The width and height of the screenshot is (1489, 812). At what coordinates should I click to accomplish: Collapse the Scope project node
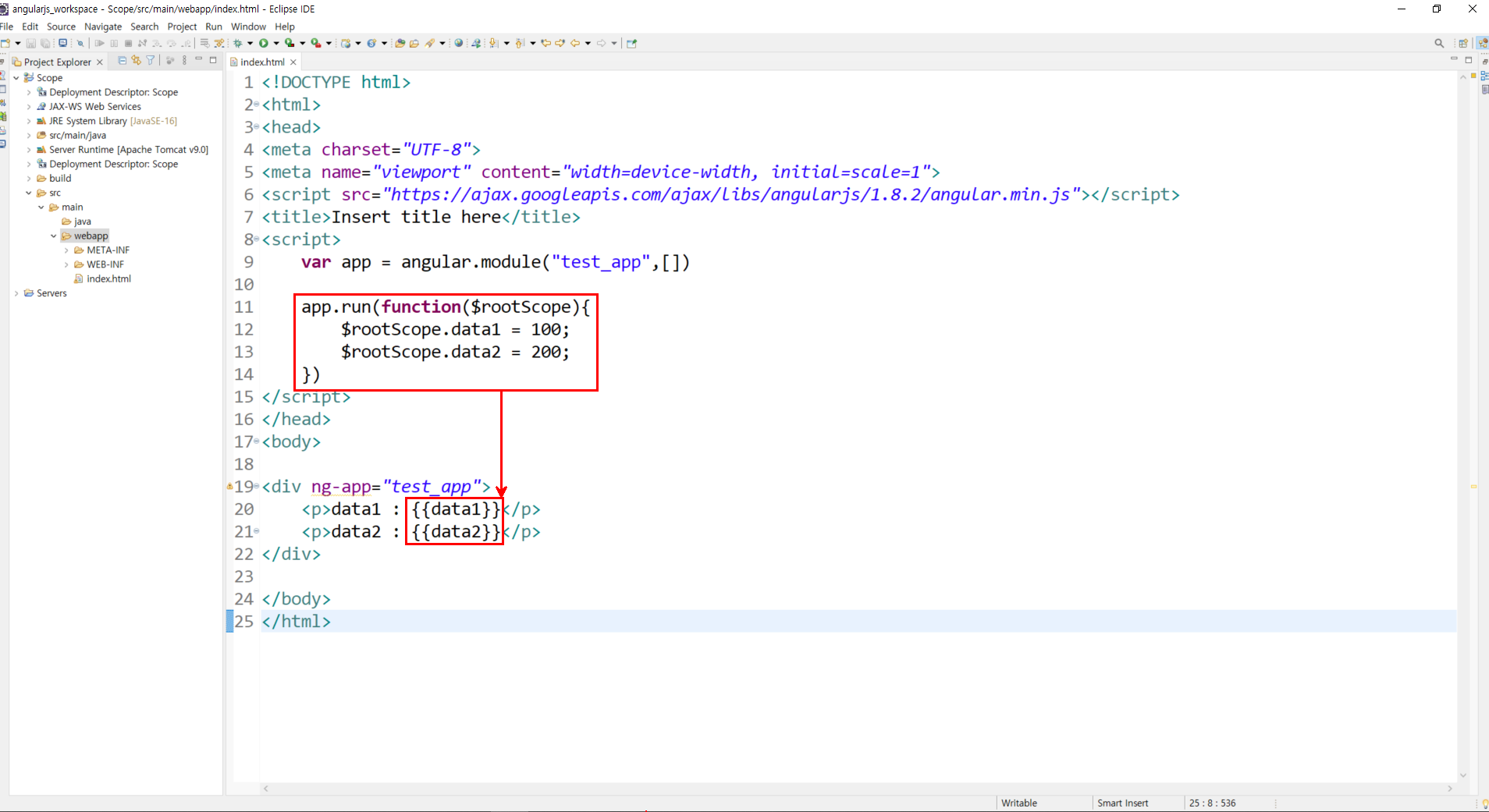16,78
